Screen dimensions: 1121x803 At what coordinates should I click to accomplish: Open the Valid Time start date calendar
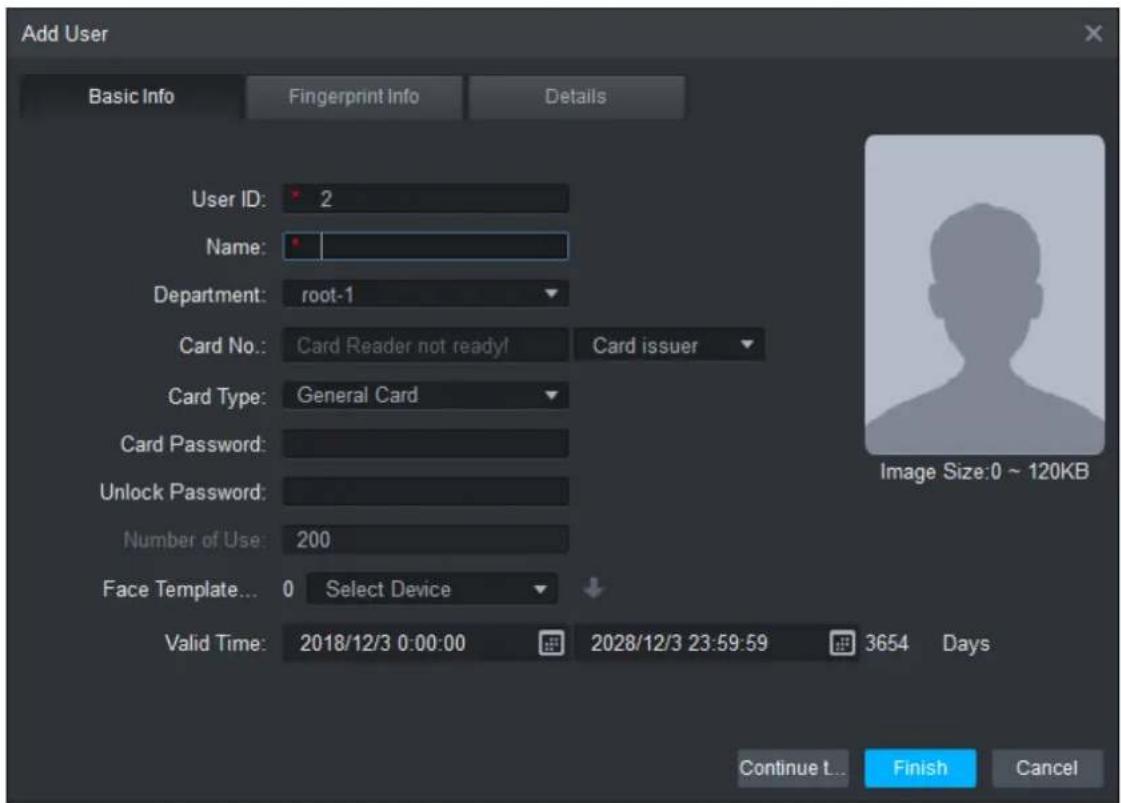click(550, 643)
